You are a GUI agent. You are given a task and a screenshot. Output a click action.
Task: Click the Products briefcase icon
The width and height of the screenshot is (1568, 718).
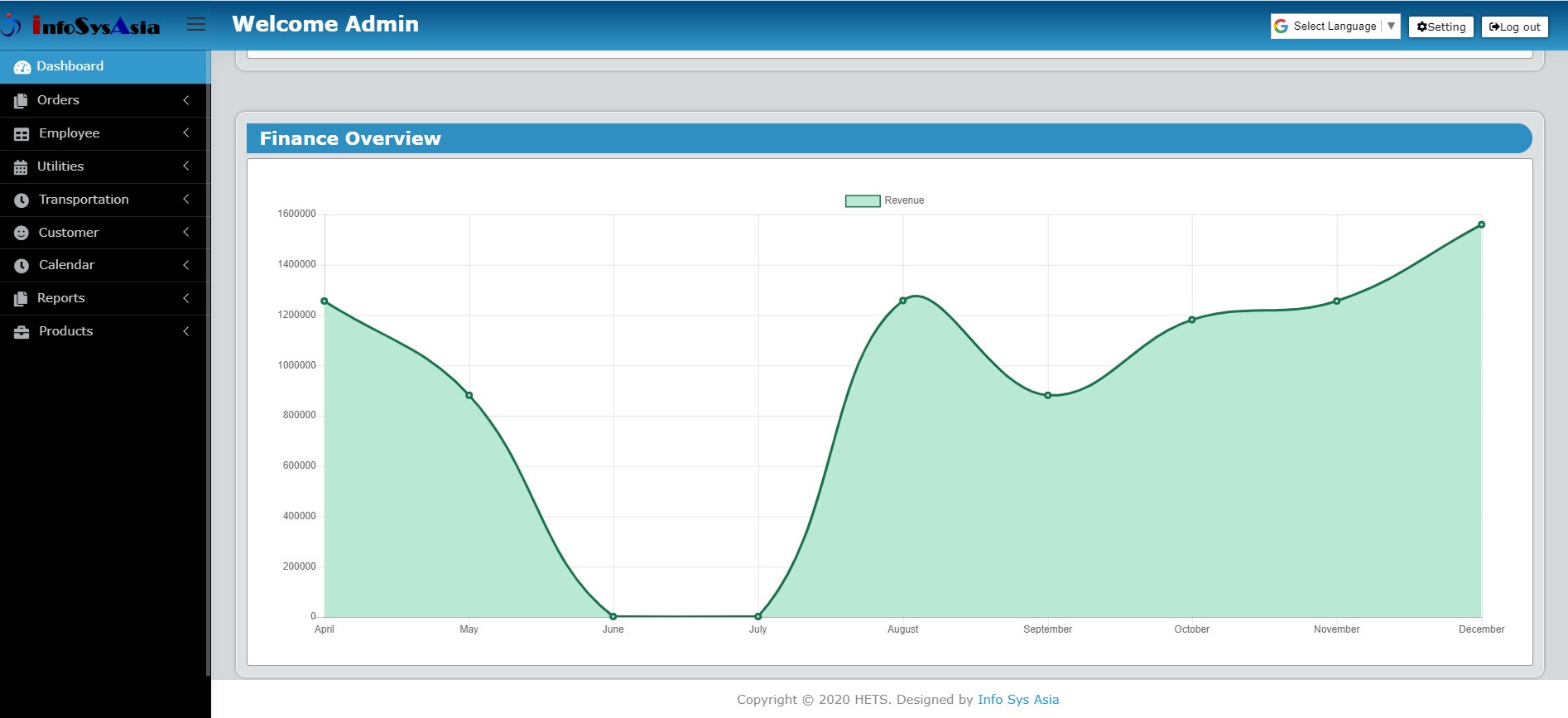pos(22,332)
